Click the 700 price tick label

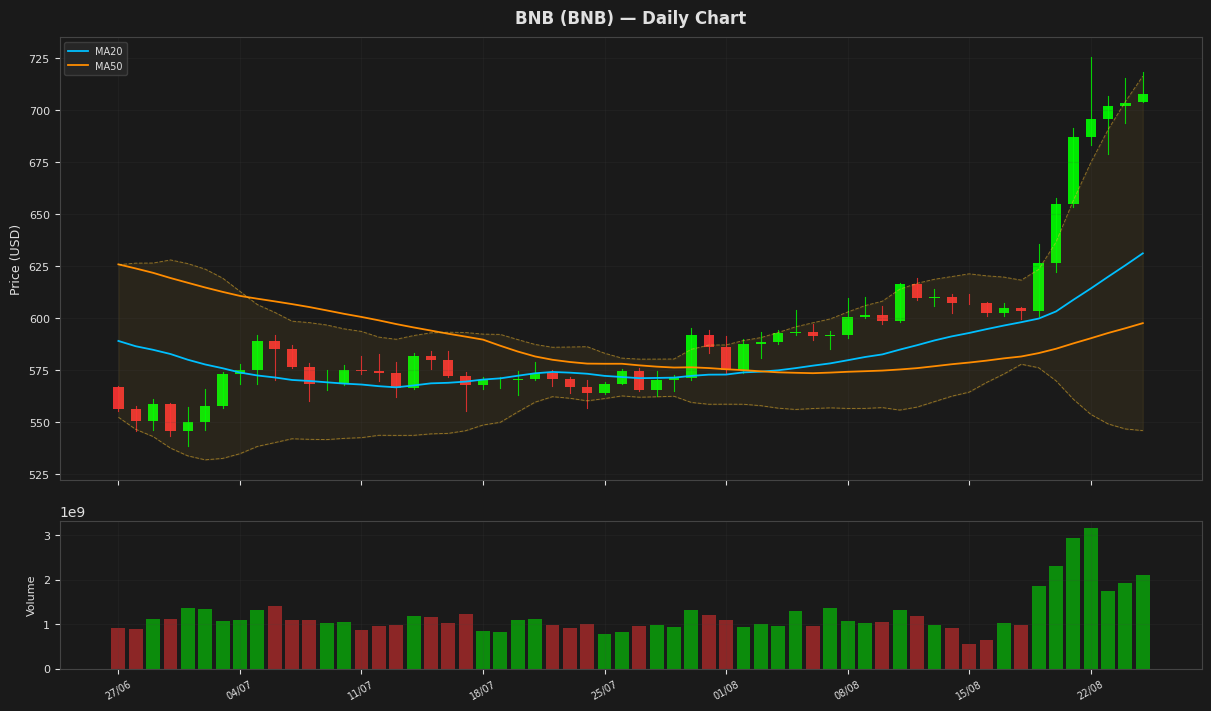coord(38,111)
